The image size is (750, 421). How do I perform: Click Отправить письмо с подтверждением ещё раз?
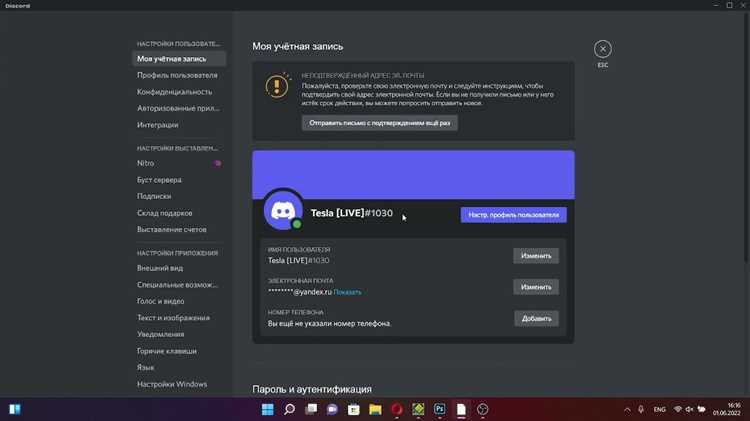379,123
